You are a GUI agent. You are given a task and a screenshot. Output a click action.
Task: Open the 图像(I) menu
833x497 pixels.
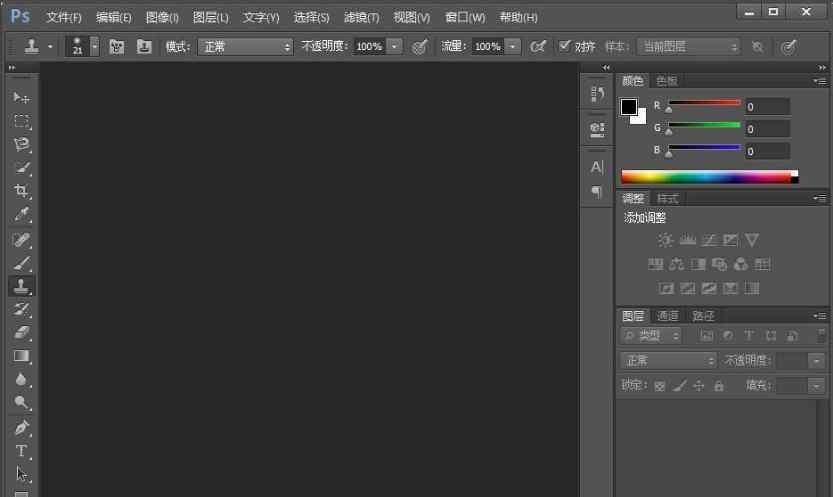[162, 18]
